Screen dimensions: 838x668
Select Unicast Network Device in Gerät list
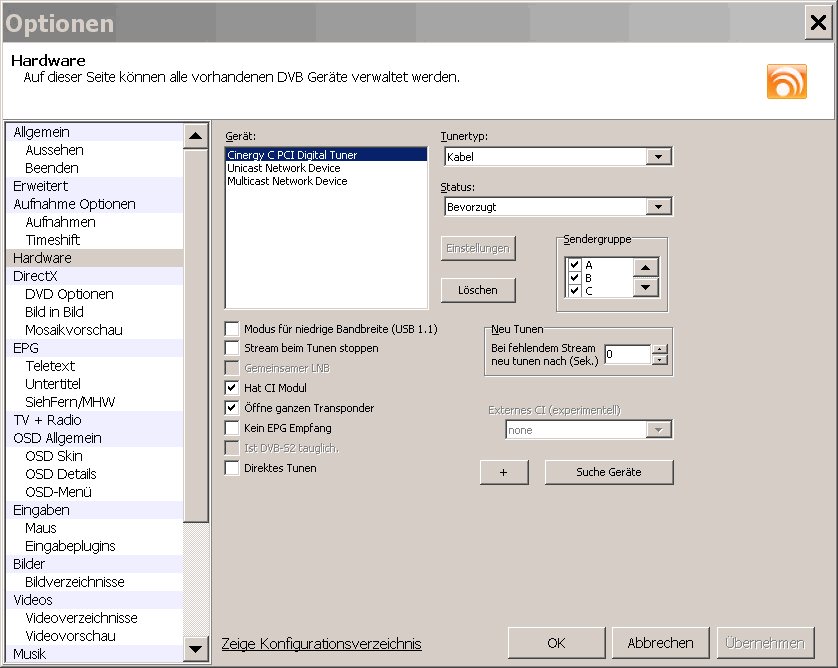point(284,169)
